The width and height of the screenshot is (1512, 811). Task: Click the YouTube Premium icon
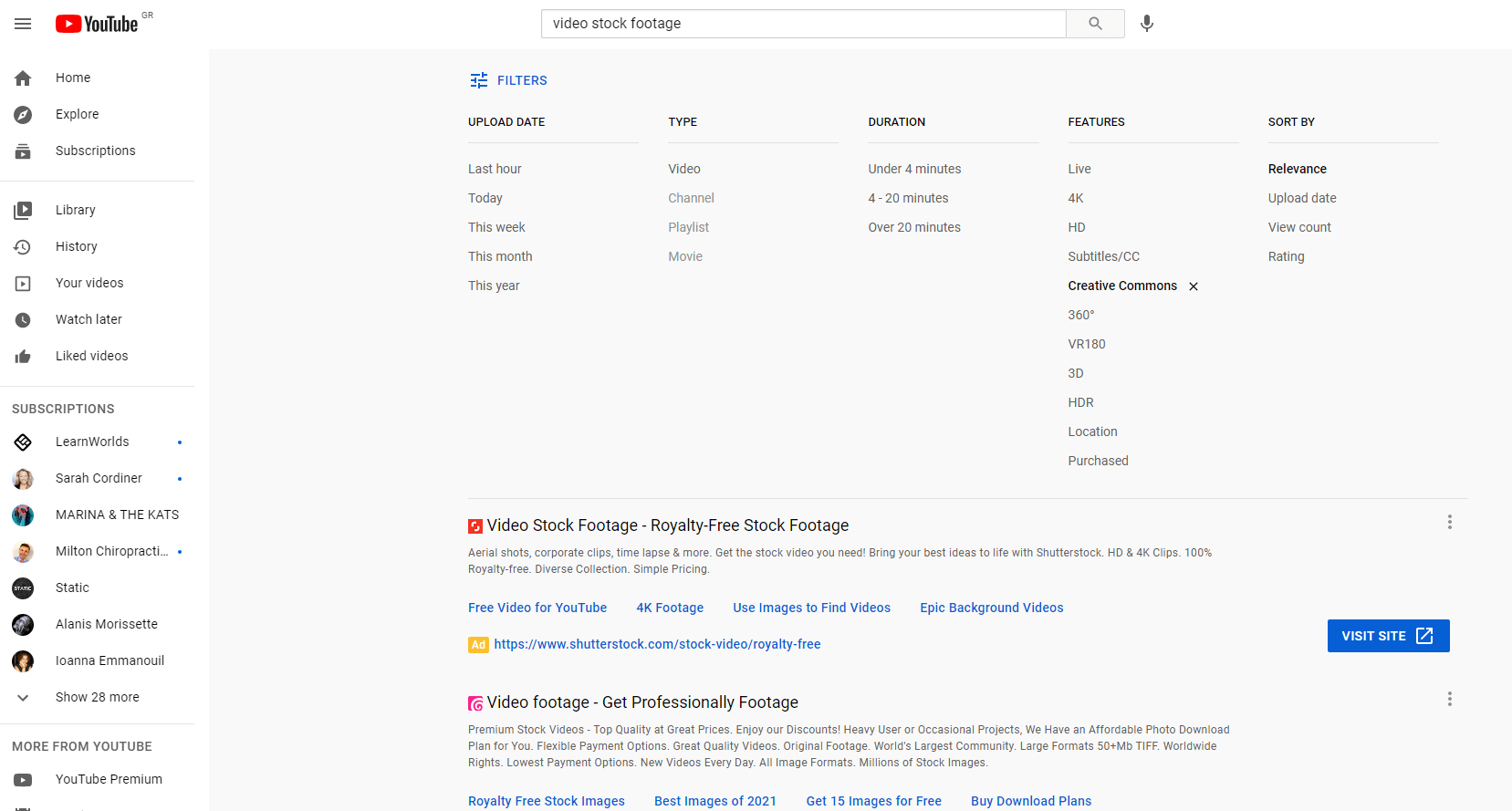23,780
